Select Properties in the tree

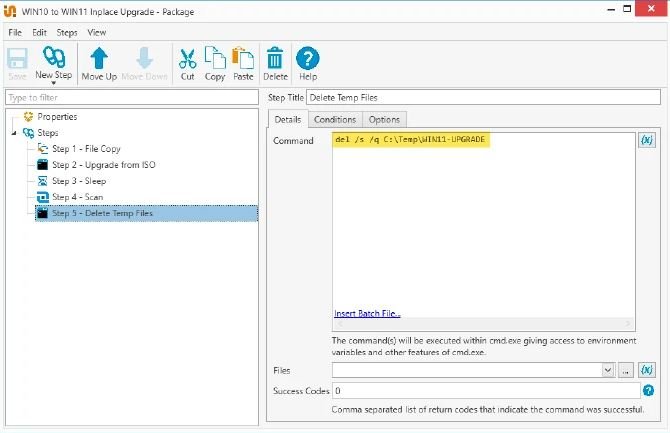pos(57,116)
